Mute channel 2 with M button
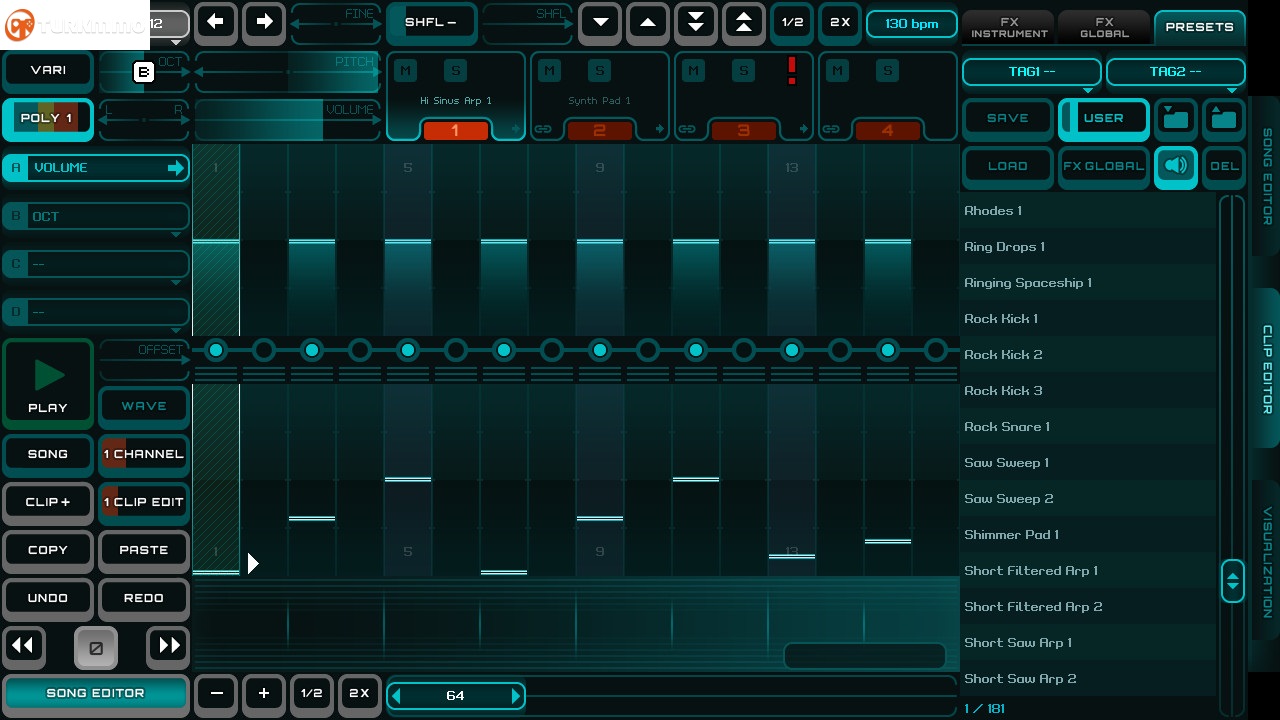Image resolution: width=1280 pixels, height=720 pixels. point(548,70)
